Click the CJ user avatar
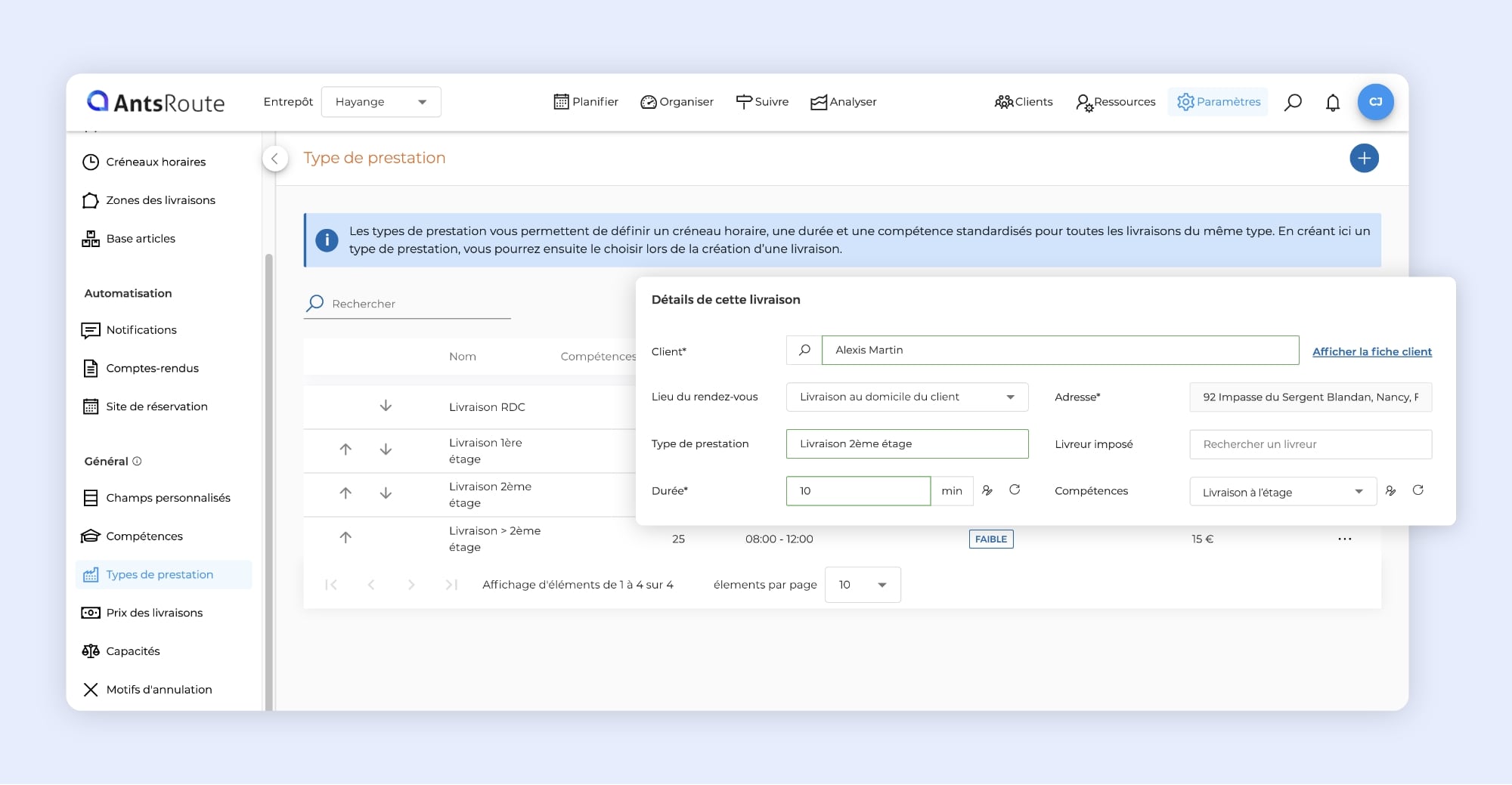 point(1375,102)
